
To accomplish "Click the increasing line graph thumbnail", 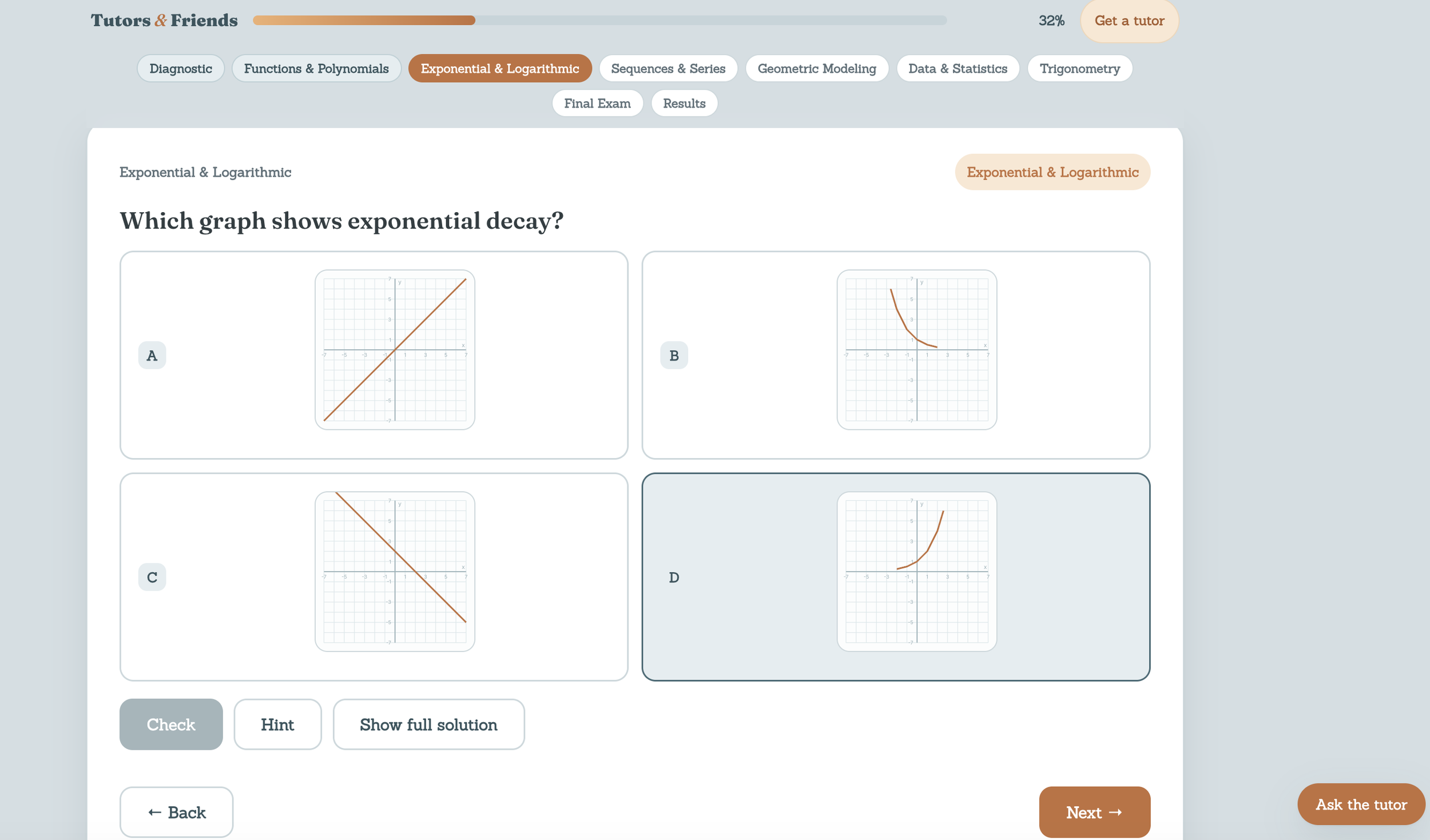I will point(395,349).
